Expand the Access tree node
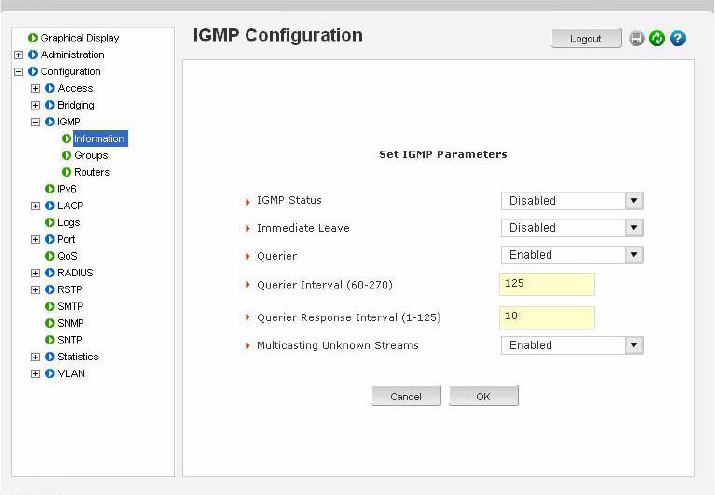 (35, 88)
